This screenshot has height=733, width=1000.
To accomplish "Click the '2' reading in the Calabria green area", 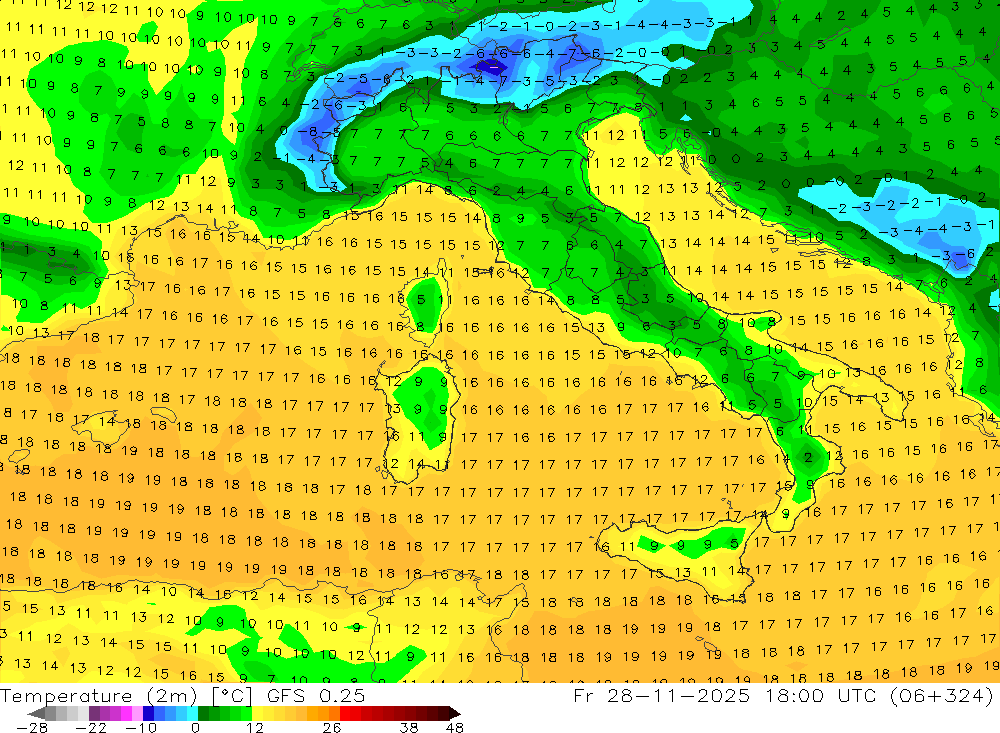I will click(x=808, y=457).
